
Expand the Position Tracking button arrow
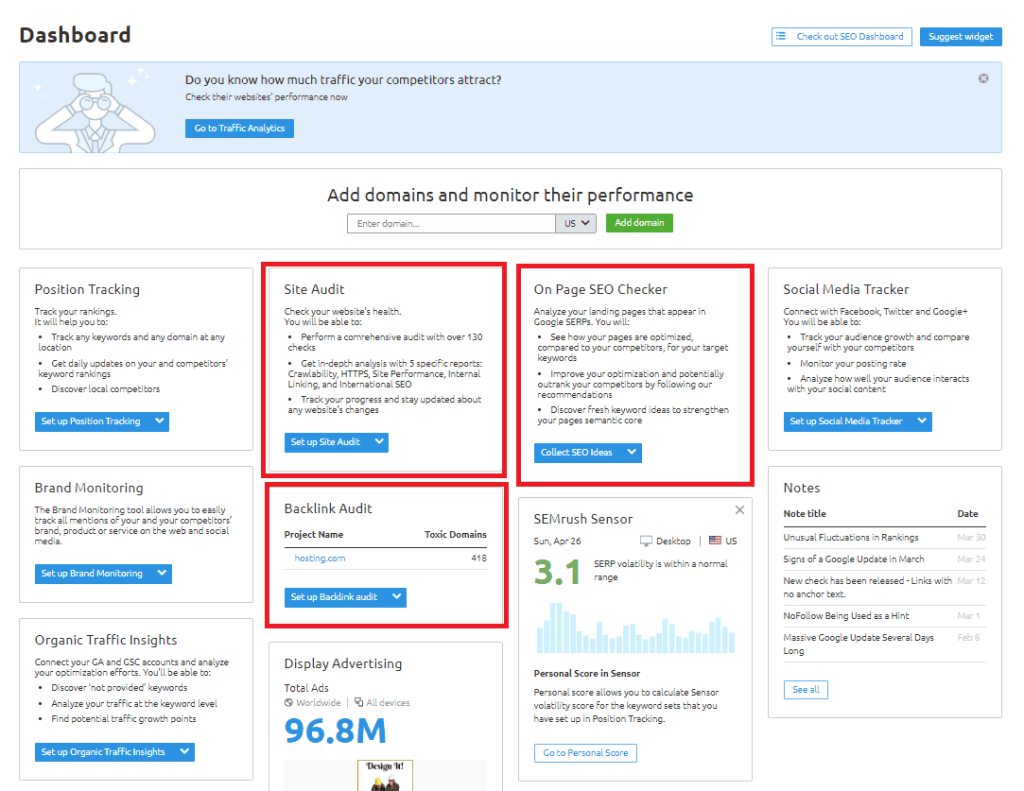159,421
